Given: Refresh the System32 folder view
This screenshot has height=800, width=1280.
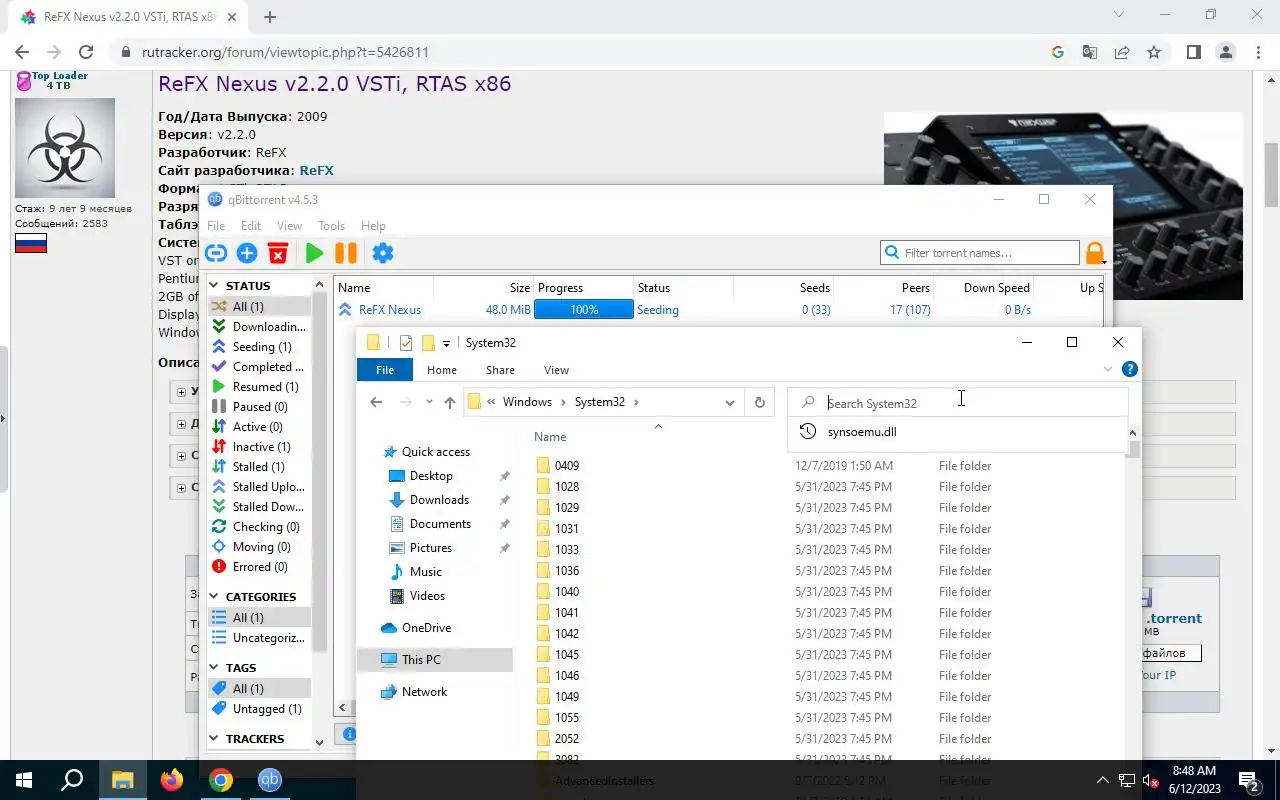Looking at the screenshot, I should click(760, 402).
